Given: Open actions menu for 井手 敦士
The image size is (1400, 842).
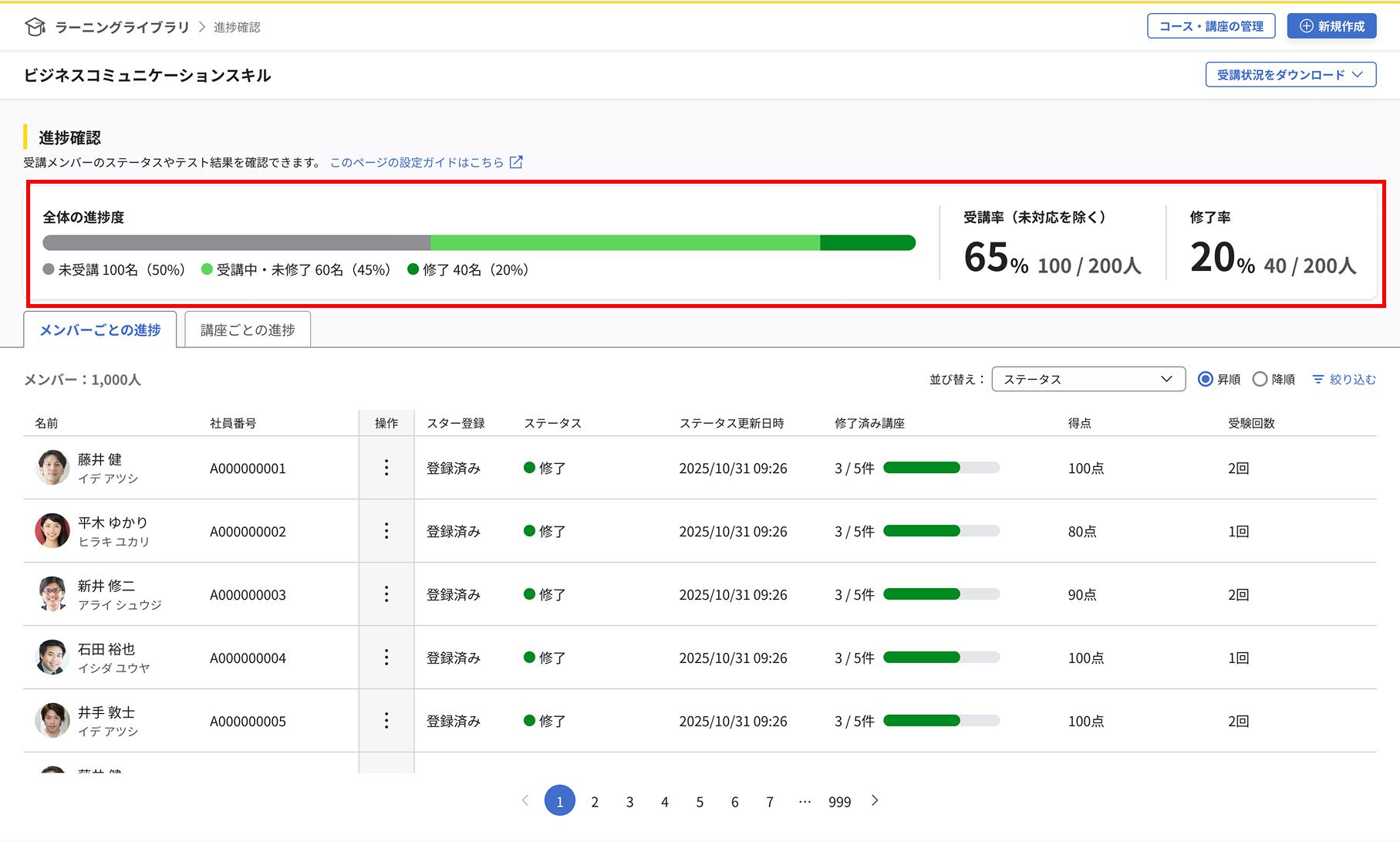Looking at the screenshot, I should [386, 721].
